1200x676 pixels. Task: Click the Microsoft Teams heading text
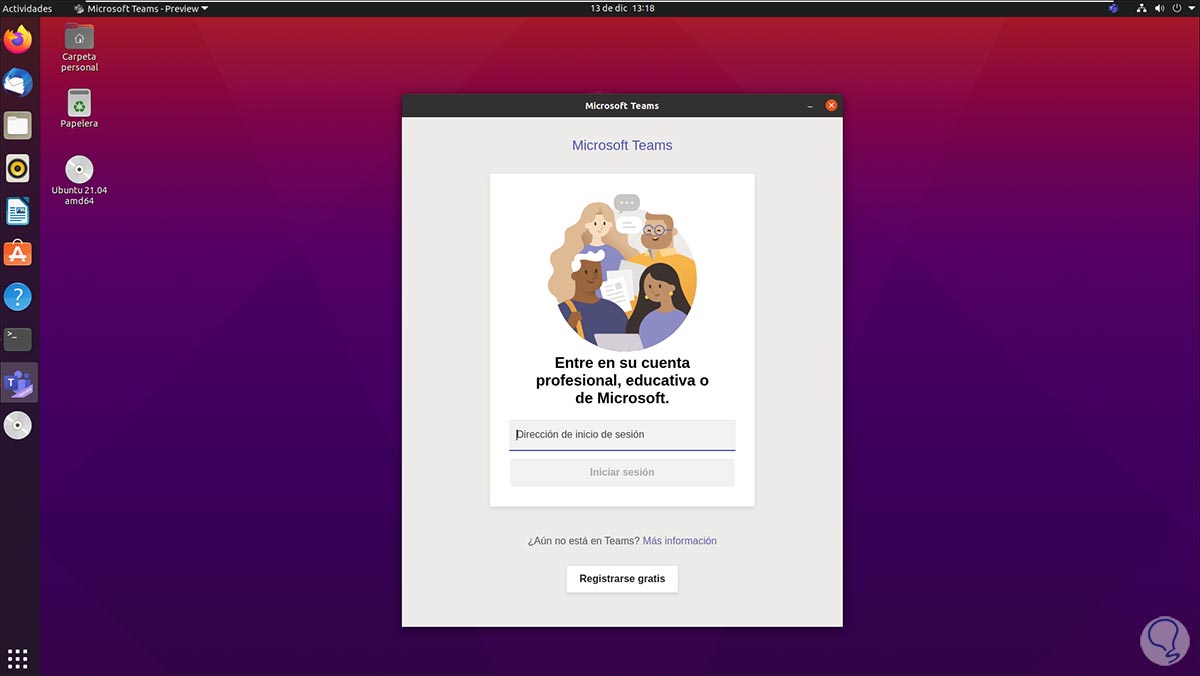point(622,145)
